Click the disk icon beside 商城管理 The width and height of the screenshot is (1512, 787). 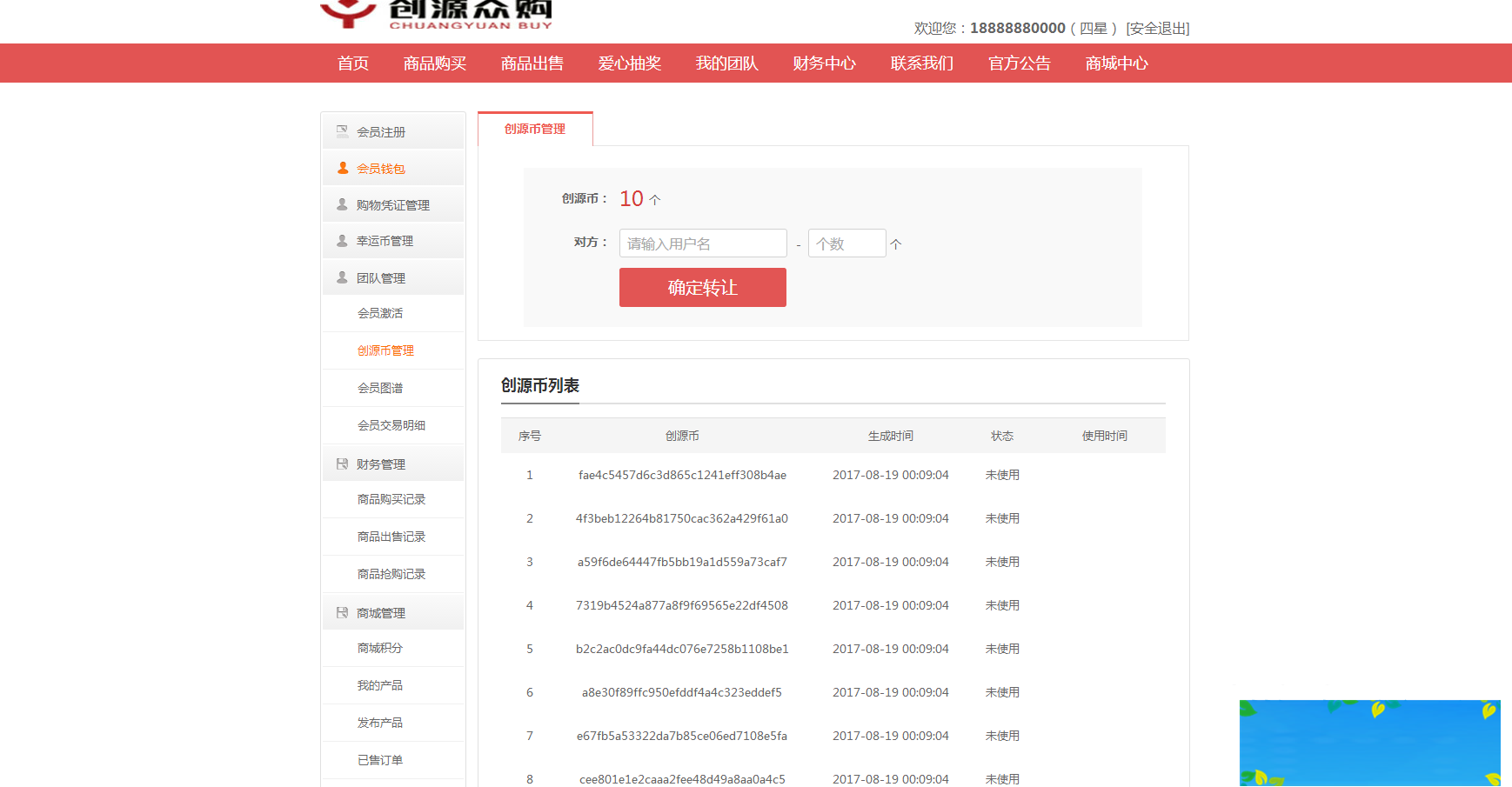click(341, 611)
